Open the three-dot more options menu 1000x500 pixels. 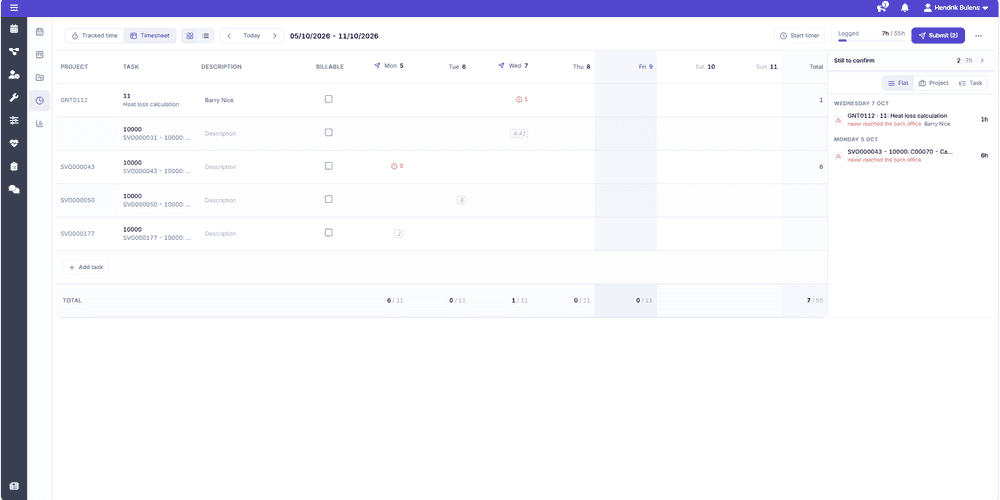click(978, 36)
